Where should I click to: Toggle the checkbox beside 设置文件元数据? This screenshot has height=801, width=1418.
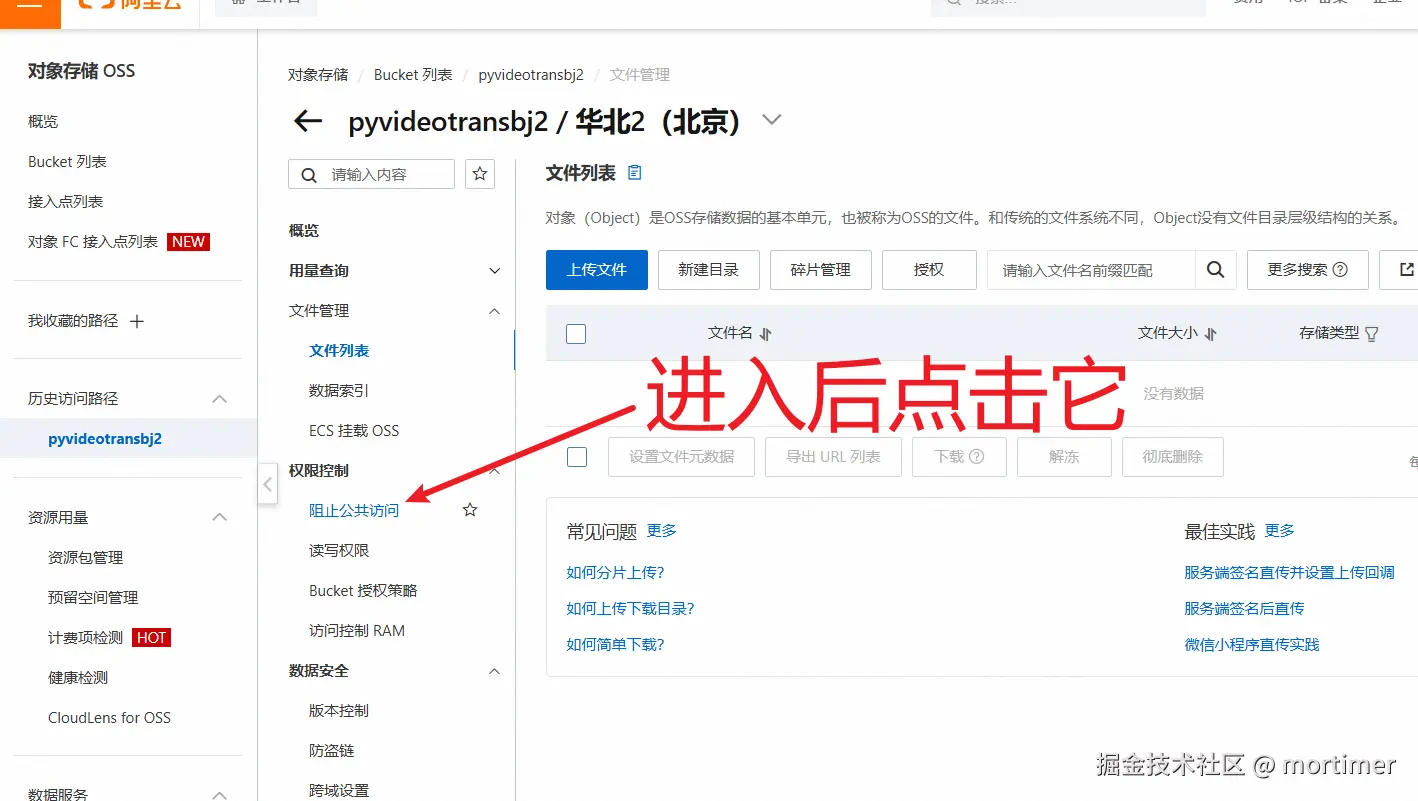coord(577,457)
